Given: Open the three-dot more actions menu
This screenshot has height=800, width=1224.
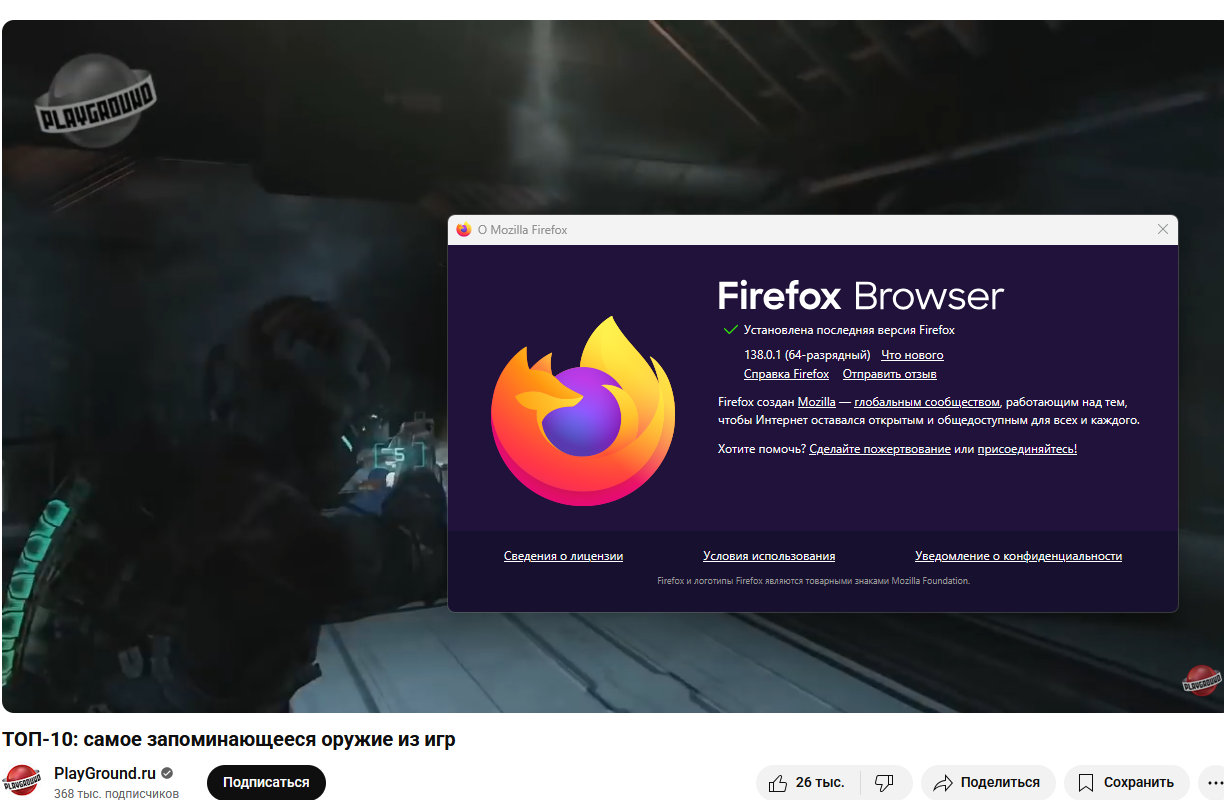Looking at the screenshot, I should coord(1215,782).
